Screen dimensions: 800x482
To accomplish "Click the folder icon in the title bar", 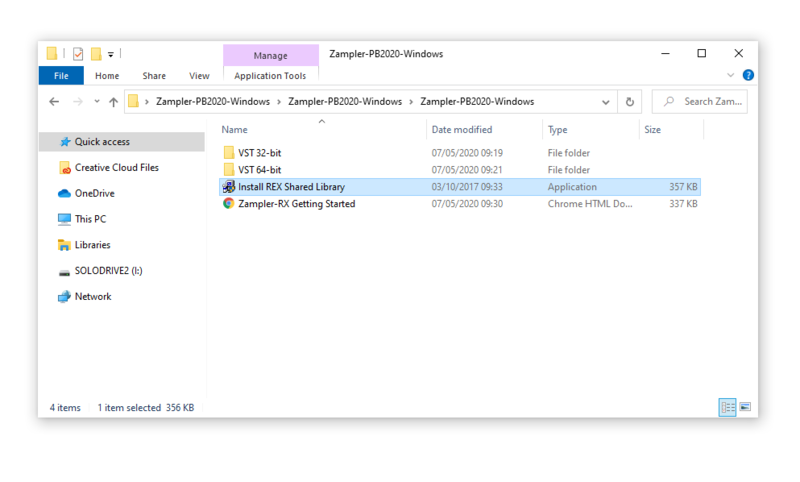I will click(52, 54).
